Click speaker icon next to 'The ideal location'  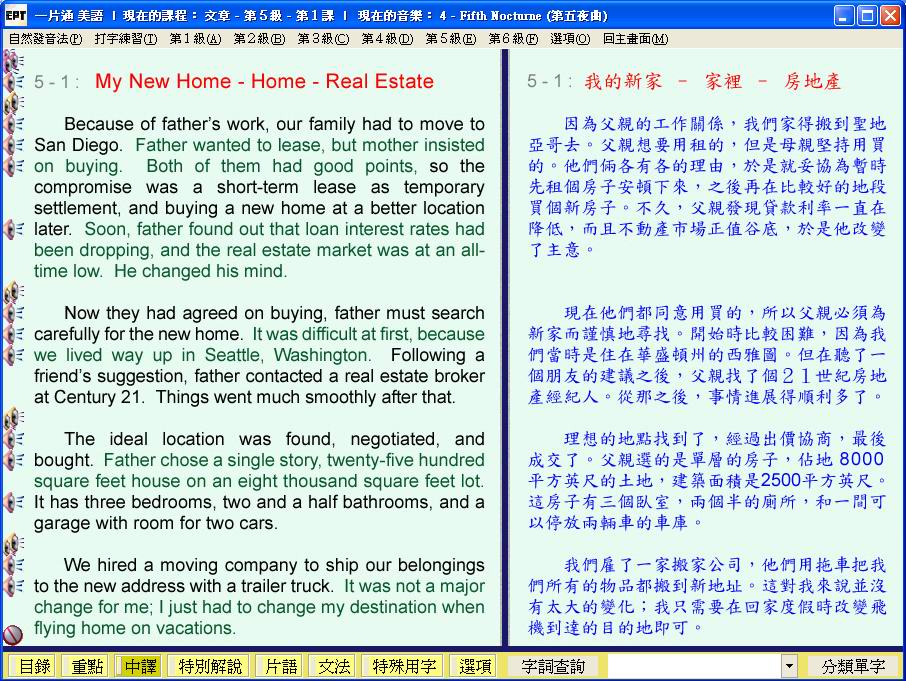pos(14,439)
